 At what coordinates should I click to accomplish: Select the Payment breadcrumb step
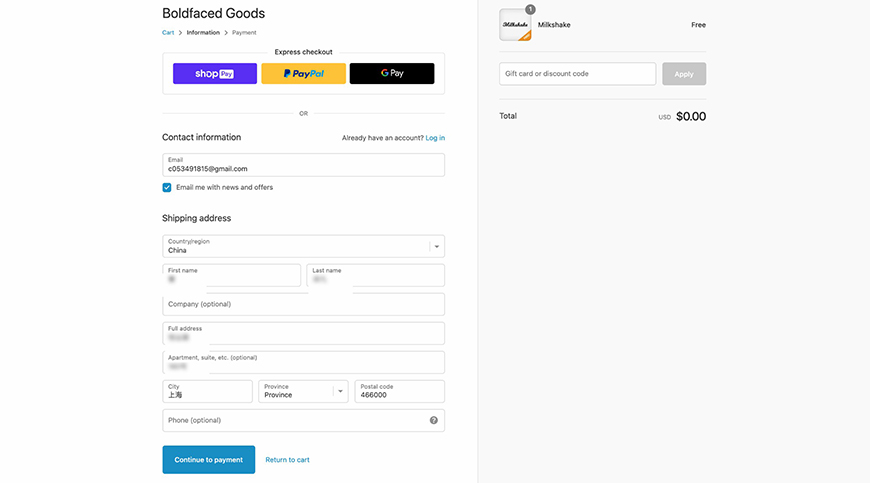[x=244, y=33]
